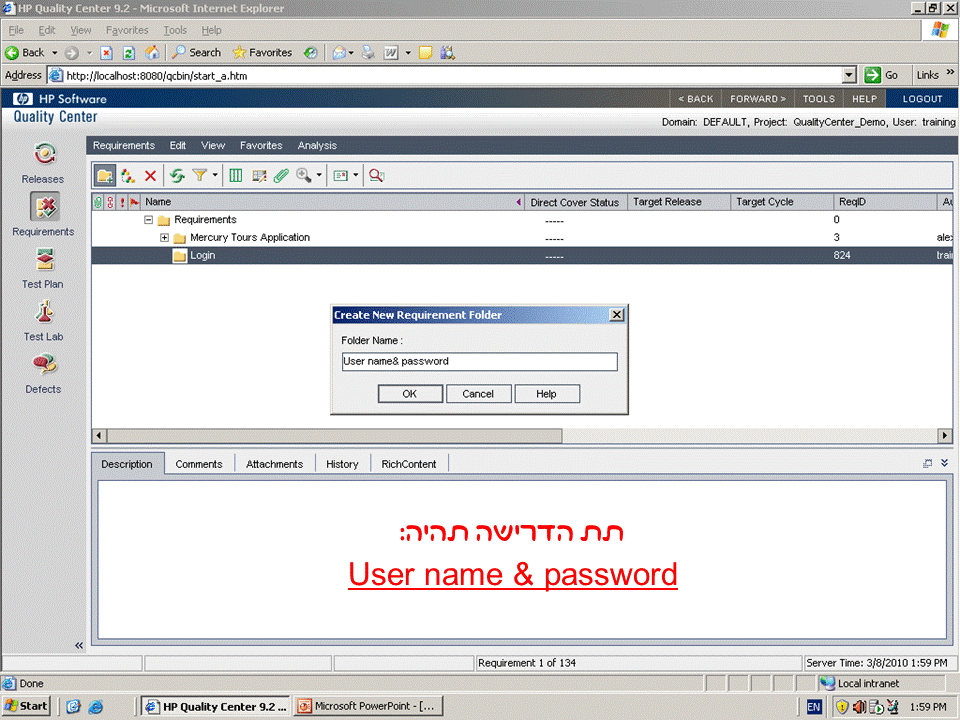The image size is (960, 720).
Task: Open the Defects module in sidebar
Action: coord(43,373)
